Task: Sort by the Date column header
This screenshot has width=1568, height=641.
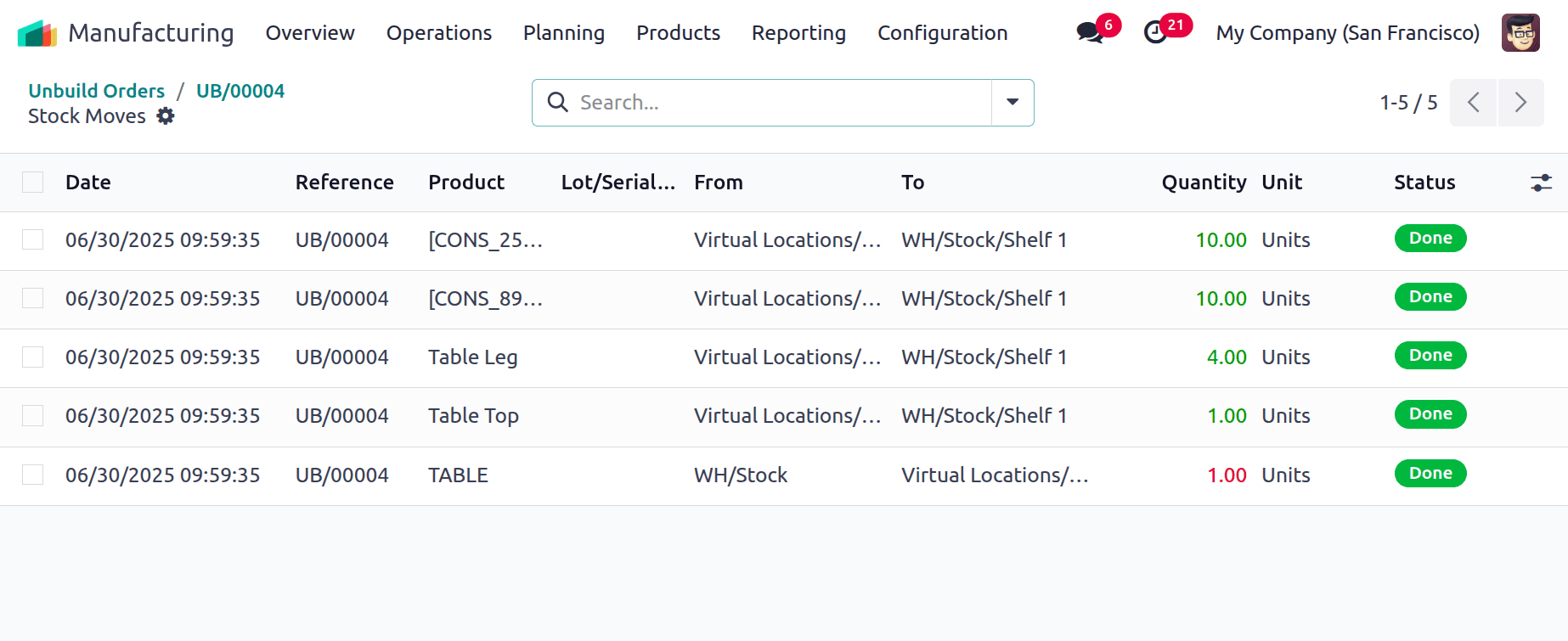Action: pyautogui.click(x=88, y=183)
